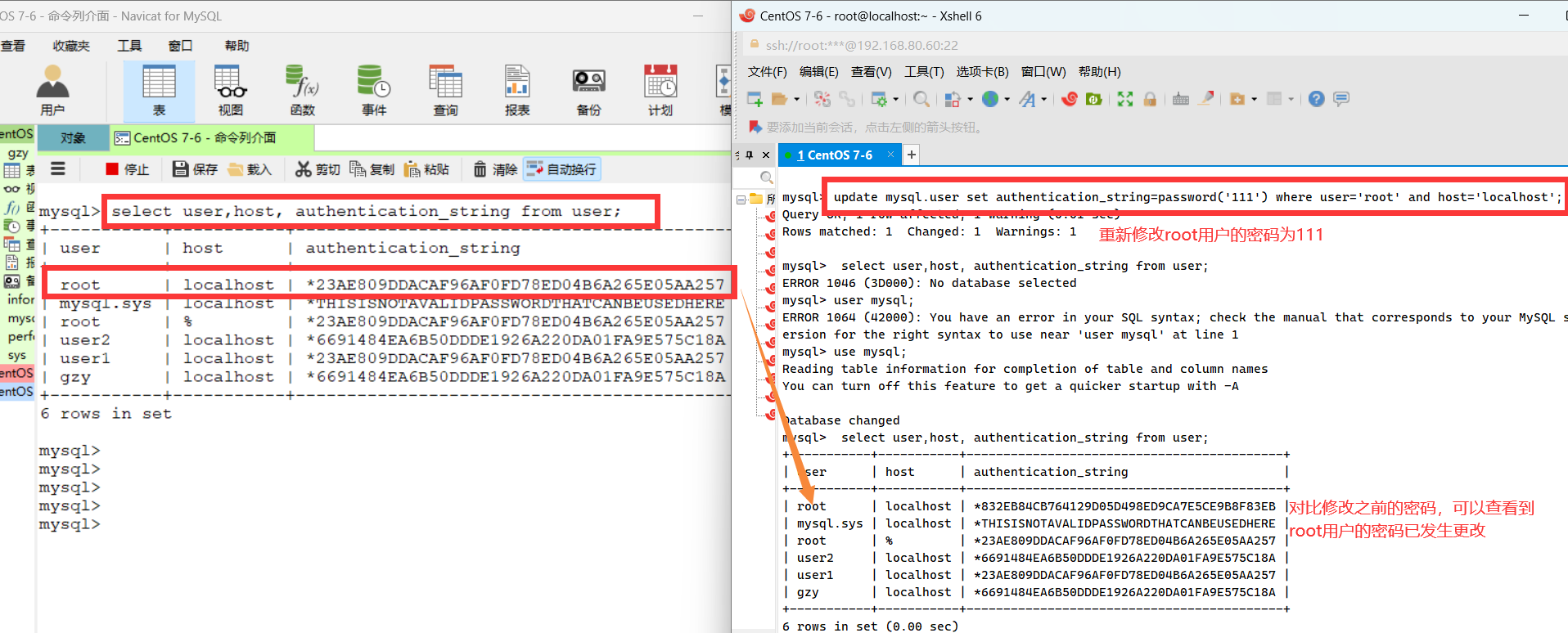Click the keyboard icon in Xshell toolbar
Viewport: 1568px width, 633px height.
pos(1180,99)
